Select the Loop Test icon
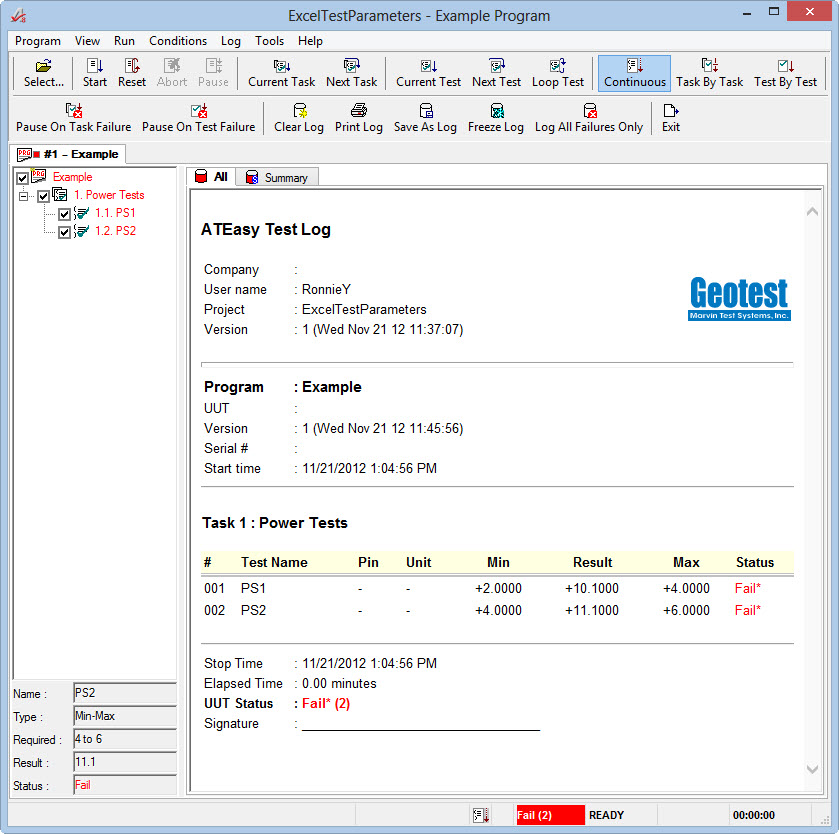 558,72
